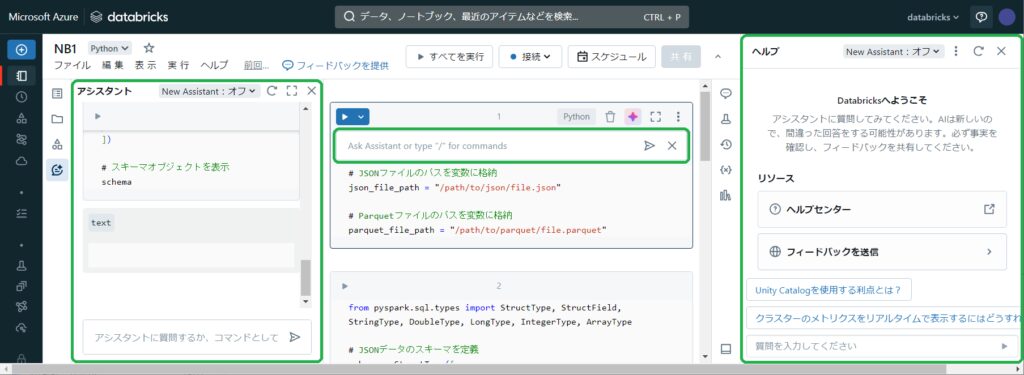Image resolution: width=1024 pixels, height=375 pixels.
Task: Close the inline Ask Assistant box
Action: coord(672,146)
